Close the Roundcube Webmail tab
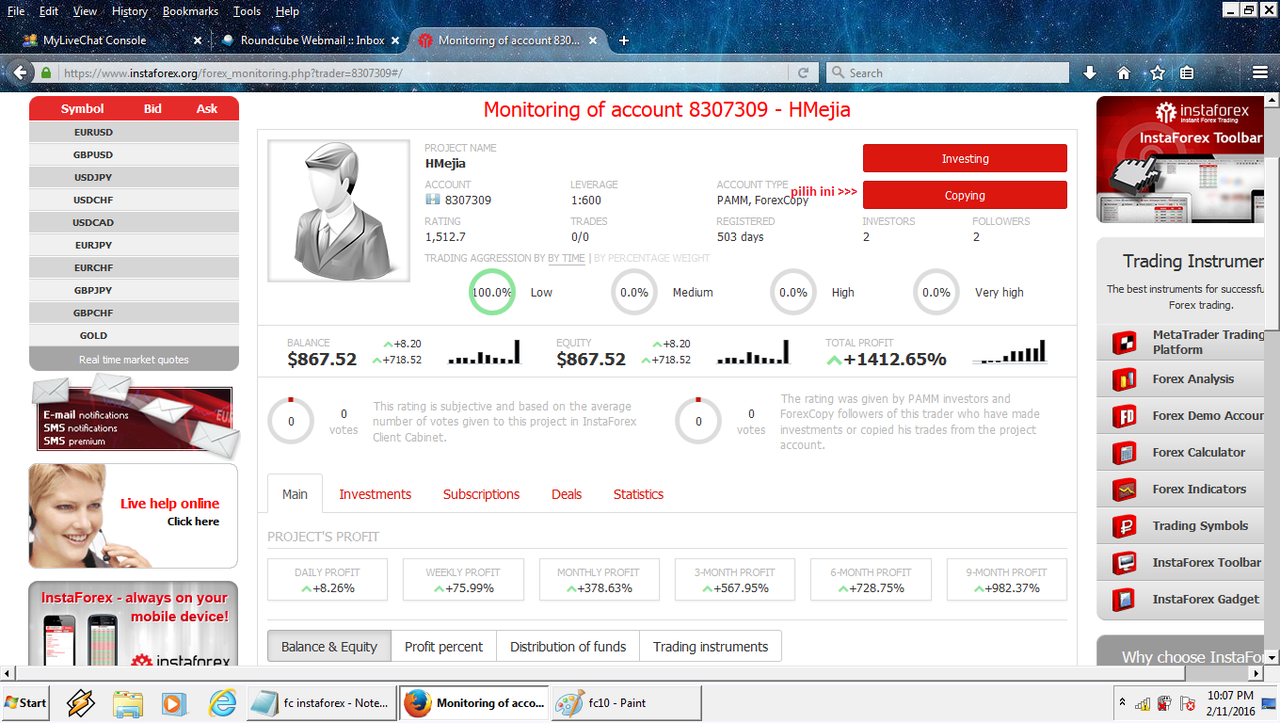Screen dimensions: 1280x723 396,41
